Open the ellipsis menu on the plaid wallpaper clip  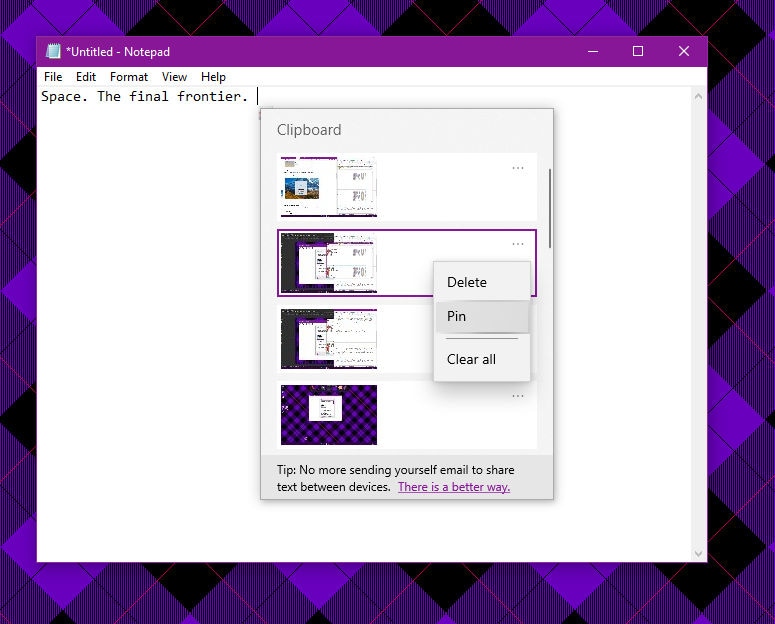(x=518, y=396)
